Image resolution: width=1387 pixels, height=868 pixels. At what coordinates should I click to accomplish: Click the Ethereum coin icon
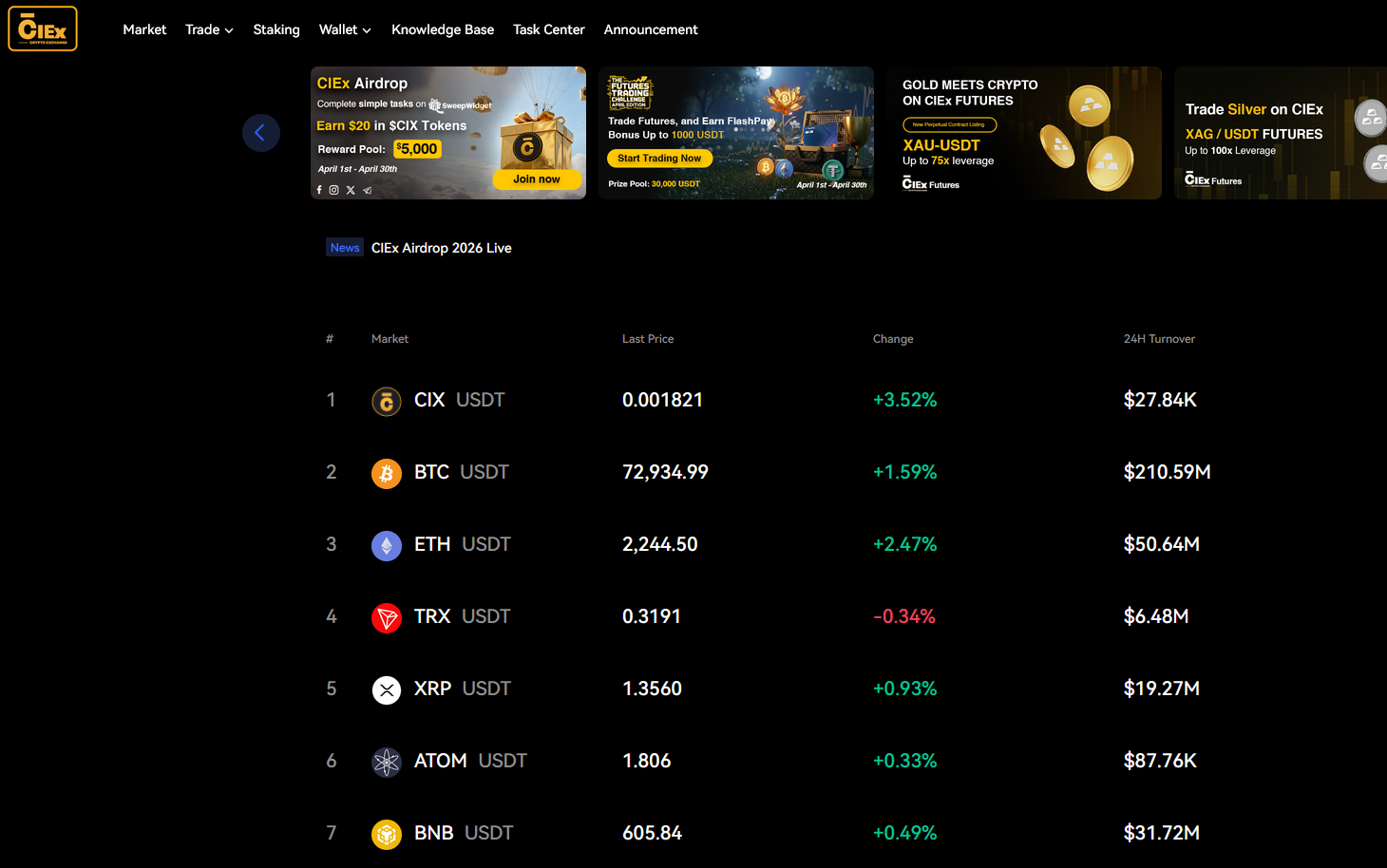tap(386, 545)
